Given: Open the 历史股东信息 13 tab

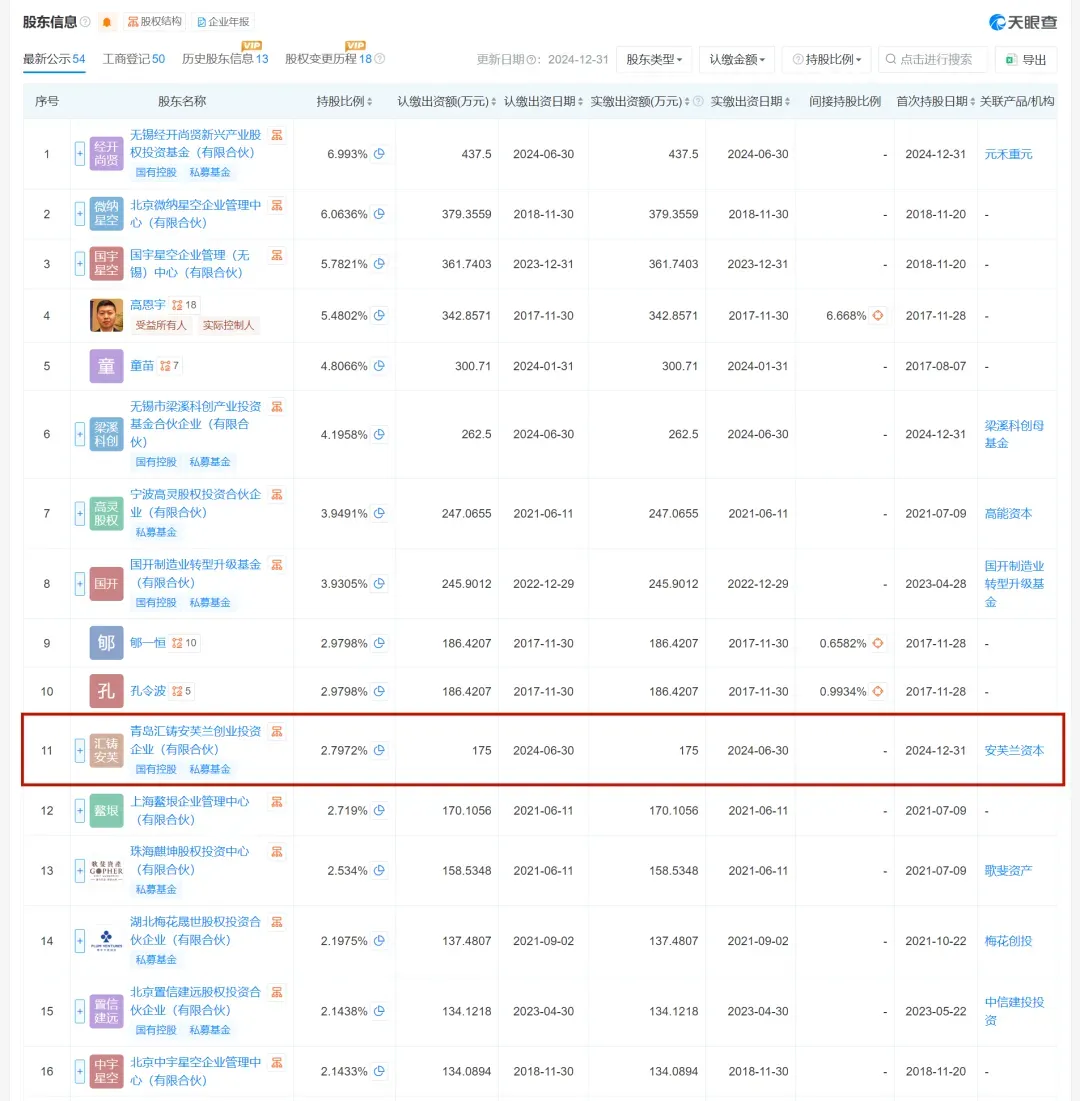Looking at the screenshot, I should [x=225, y=59].
